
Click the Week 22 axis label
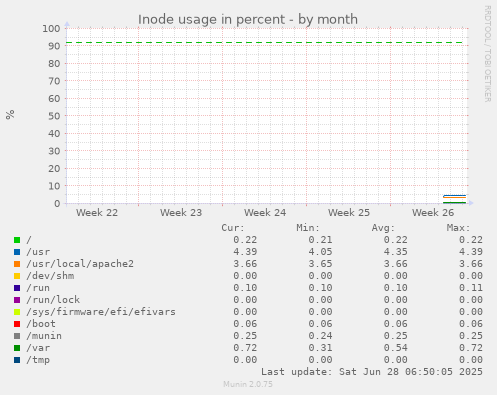[97, 213]
